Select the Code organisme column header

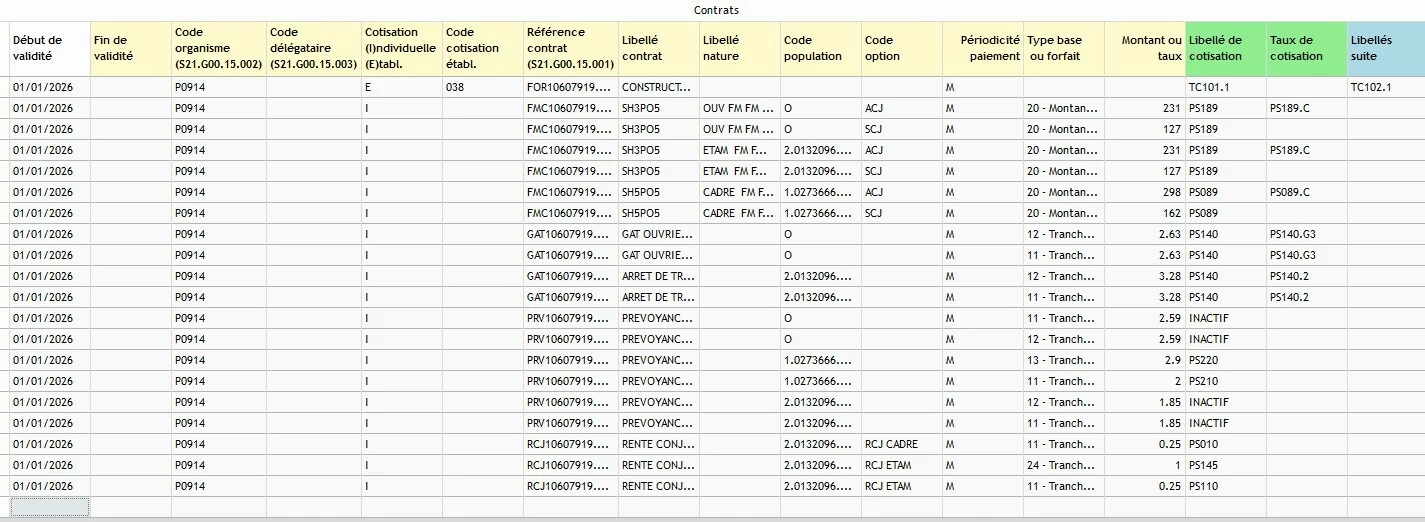click(219, 49)
